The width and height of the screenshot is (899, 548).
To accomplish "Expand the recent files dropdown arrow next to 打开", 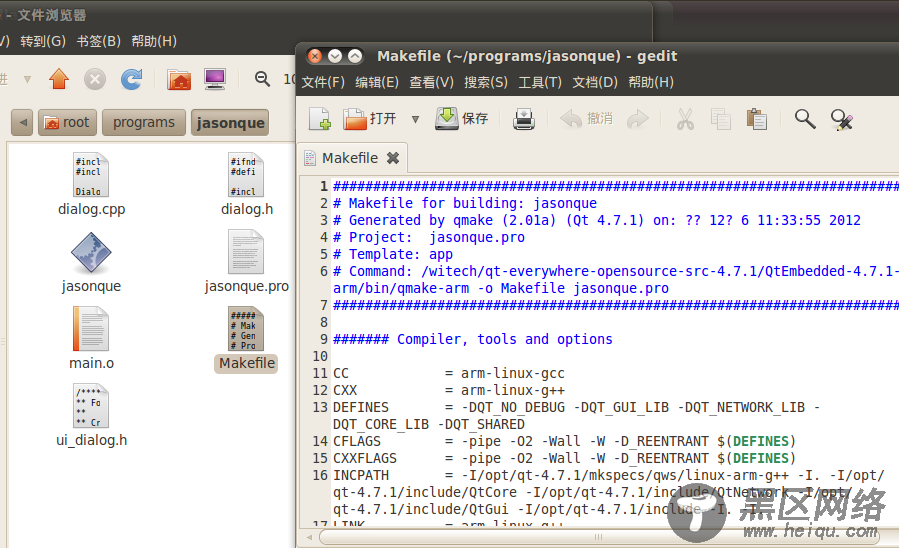I will 415,119.
